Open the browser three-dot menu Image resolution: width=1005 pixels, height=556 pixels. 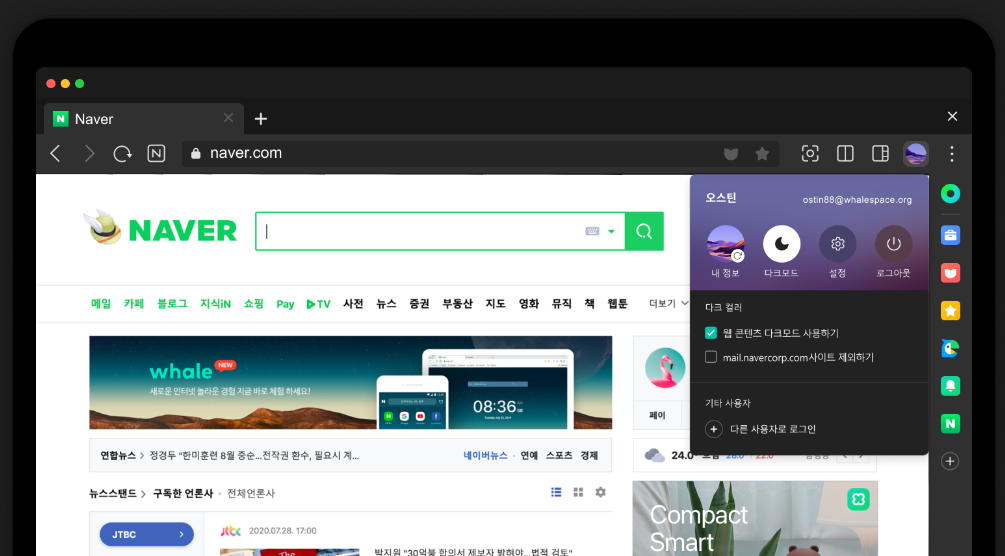pos(952,154)
